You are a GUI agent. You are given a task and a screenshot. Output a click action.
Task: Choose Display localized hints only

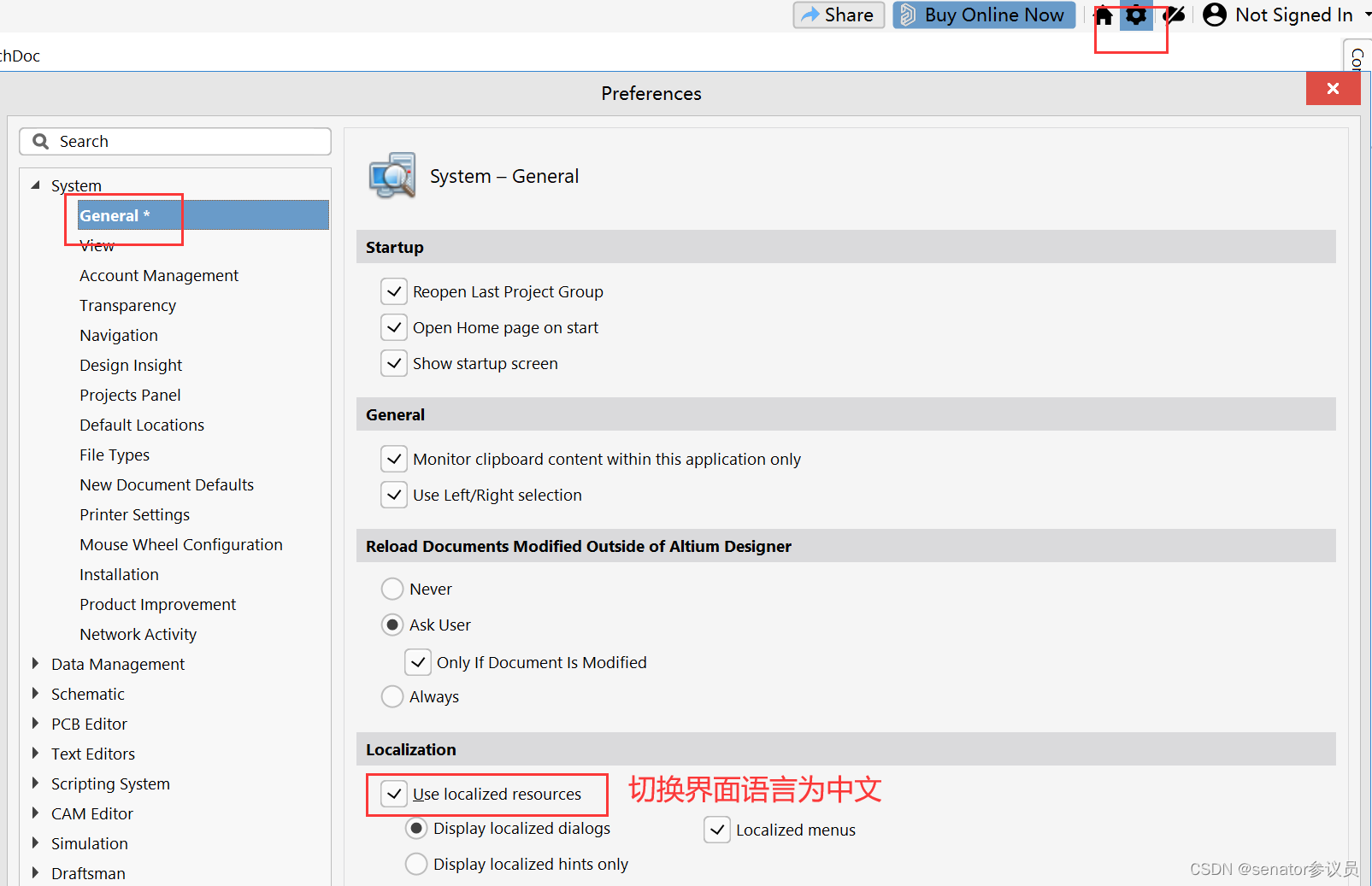[x=416, y=864]
